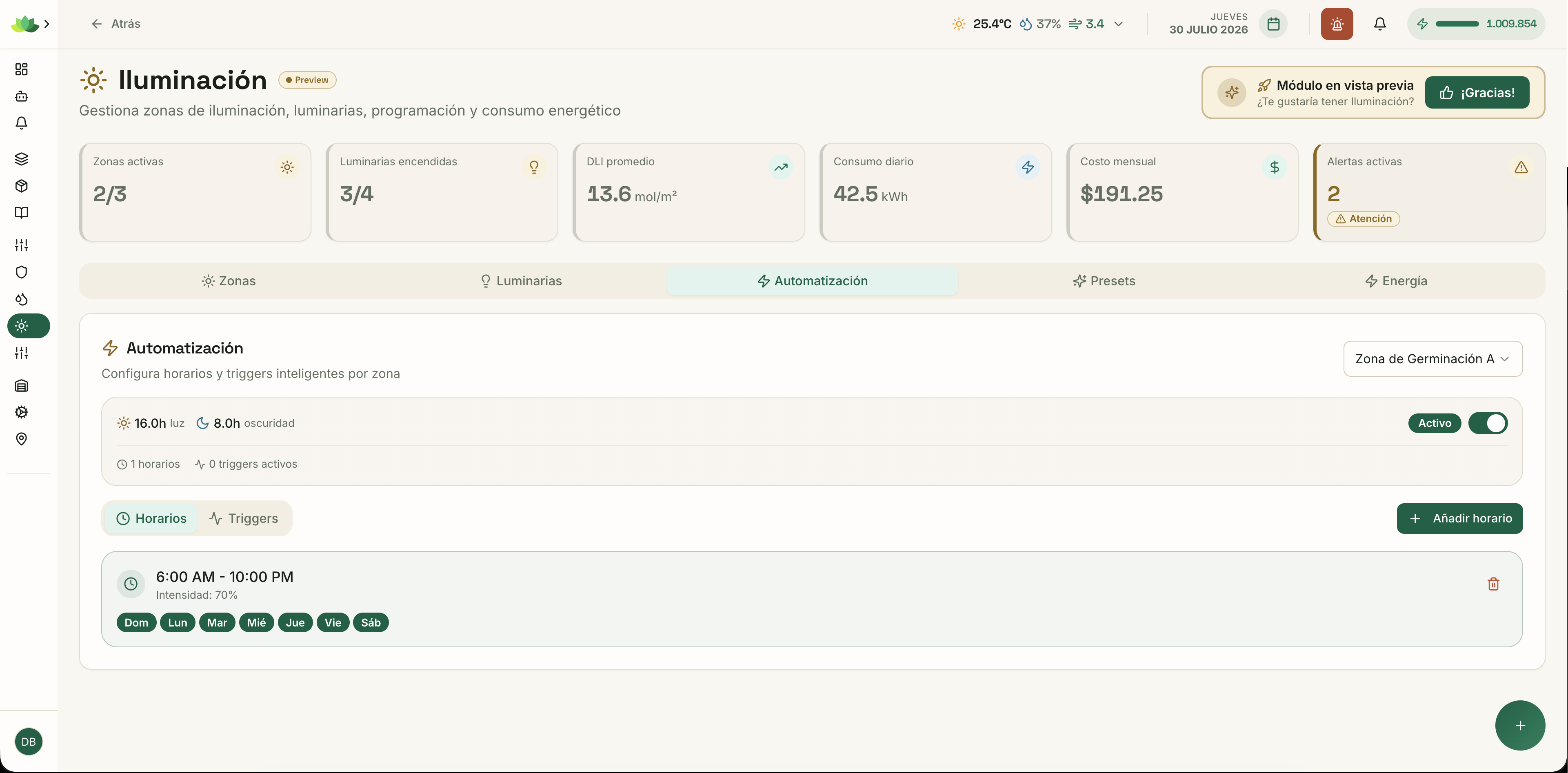This screenshot has height=773, width=1568.
Task: Click the ¡Gracias! button
Action: tap(1477, 93)
